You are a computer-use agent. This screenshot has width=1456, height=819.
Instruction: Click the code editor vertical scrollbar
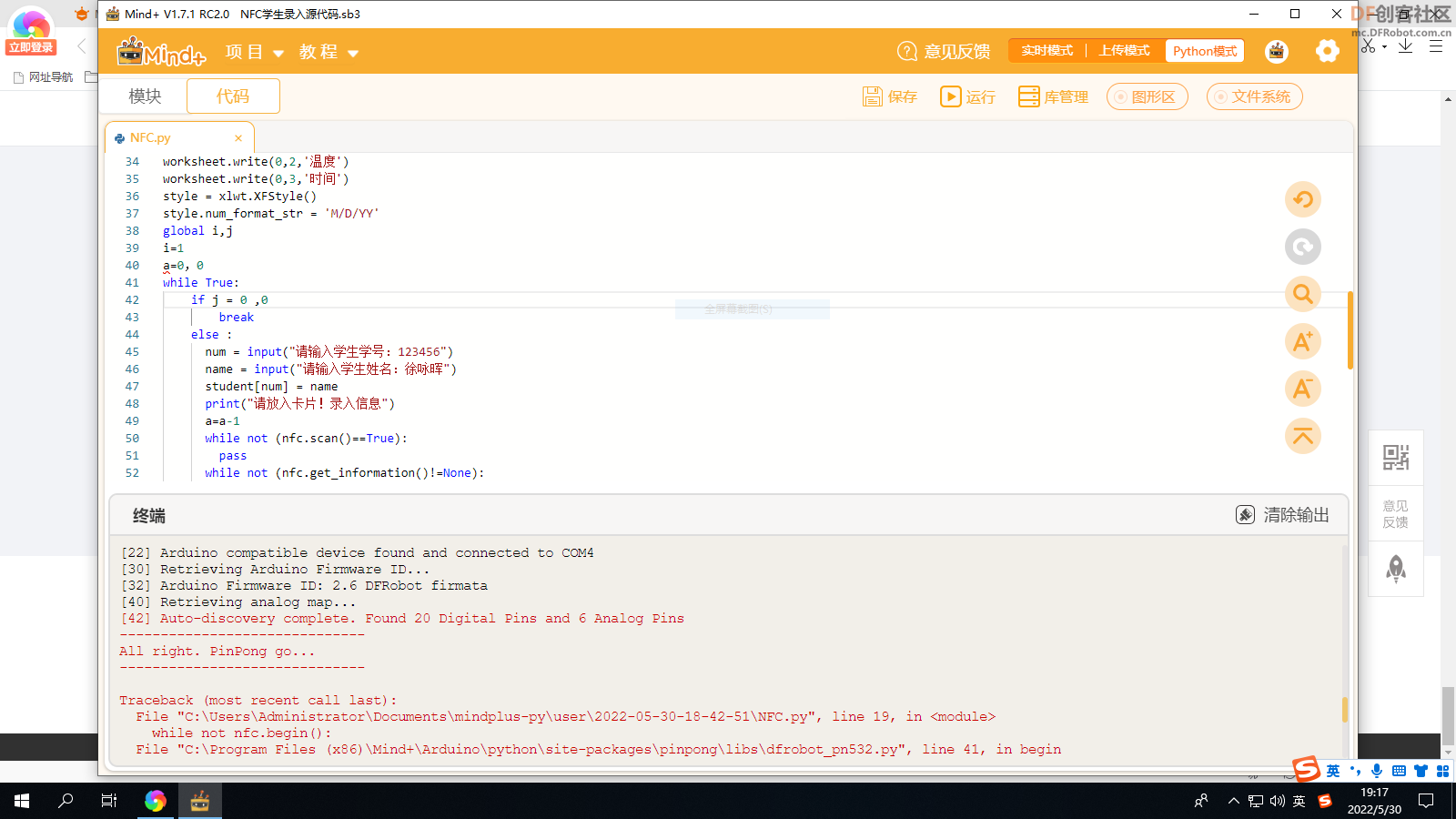[1350, 330]
